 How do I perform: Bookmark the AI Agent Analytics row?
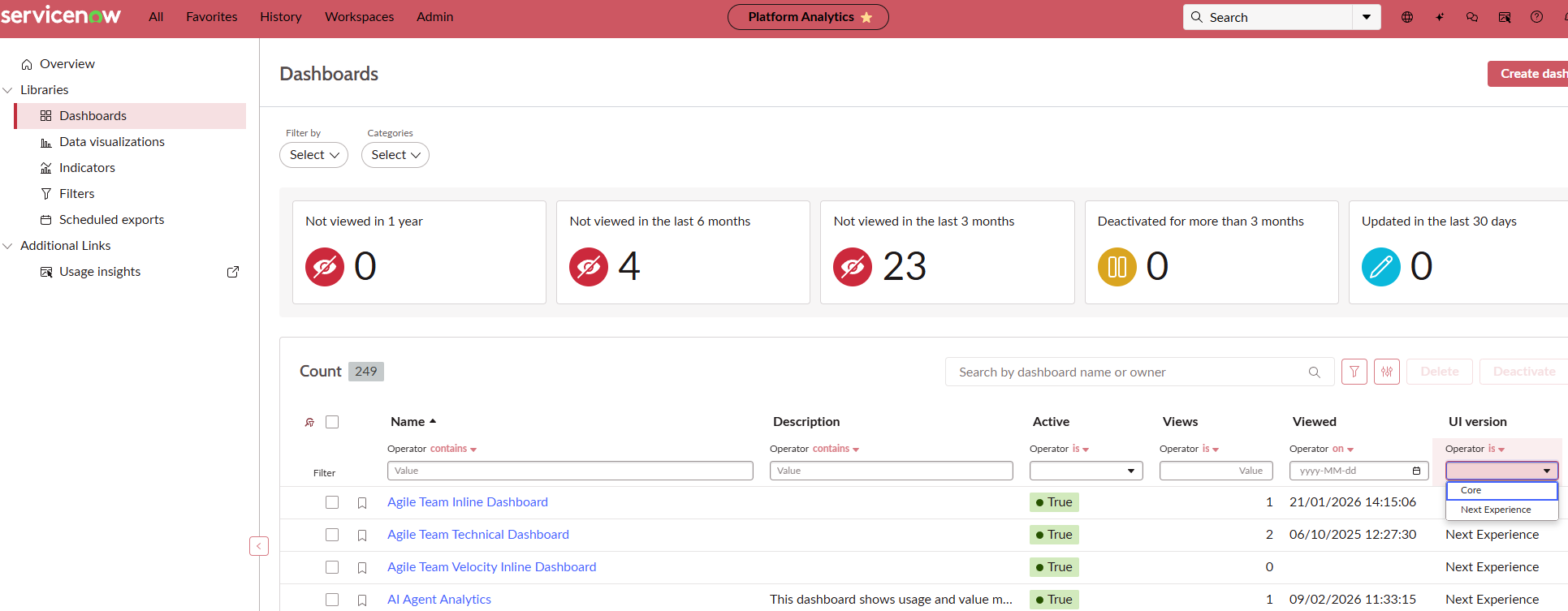(362, 600)
